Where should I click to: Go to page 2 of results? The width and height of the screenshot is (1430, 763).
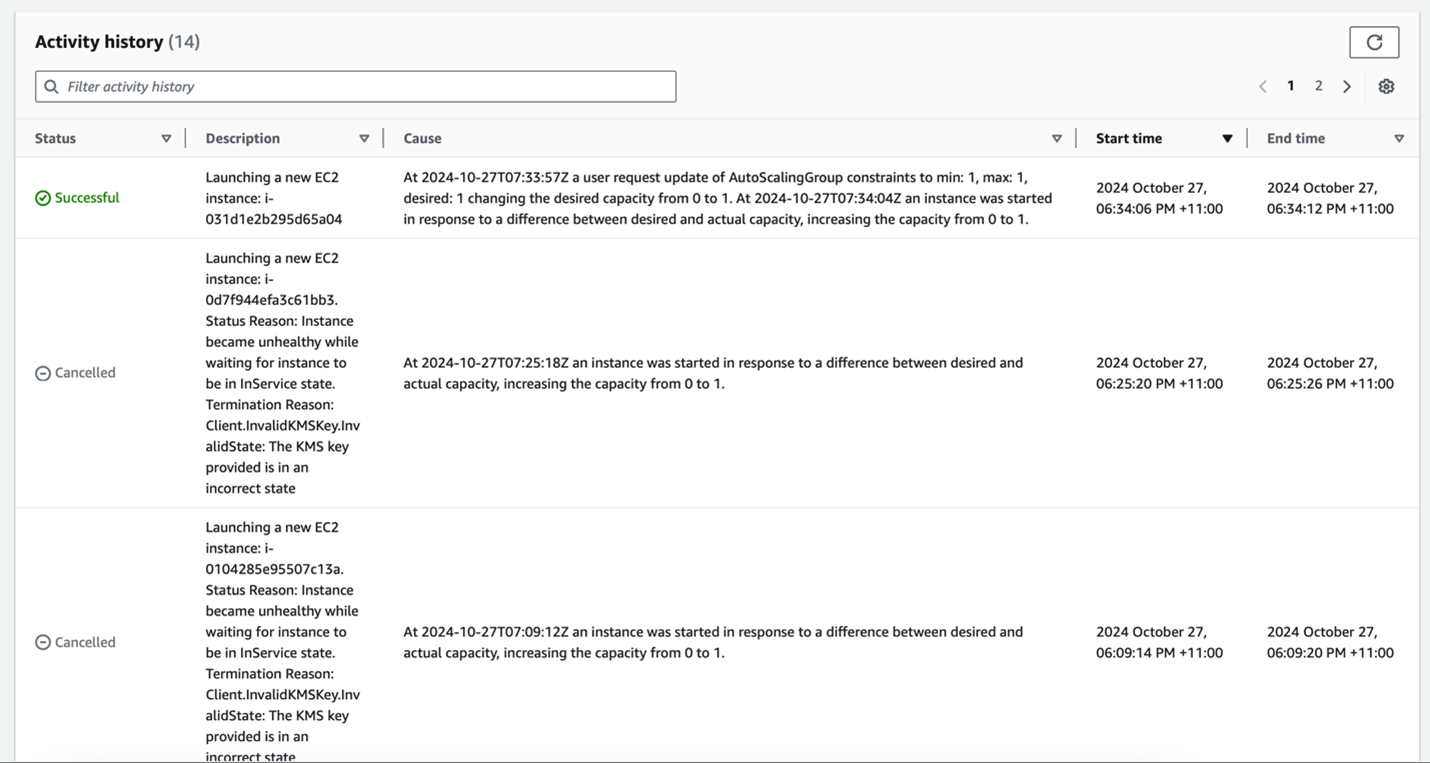pos(1318,86)
